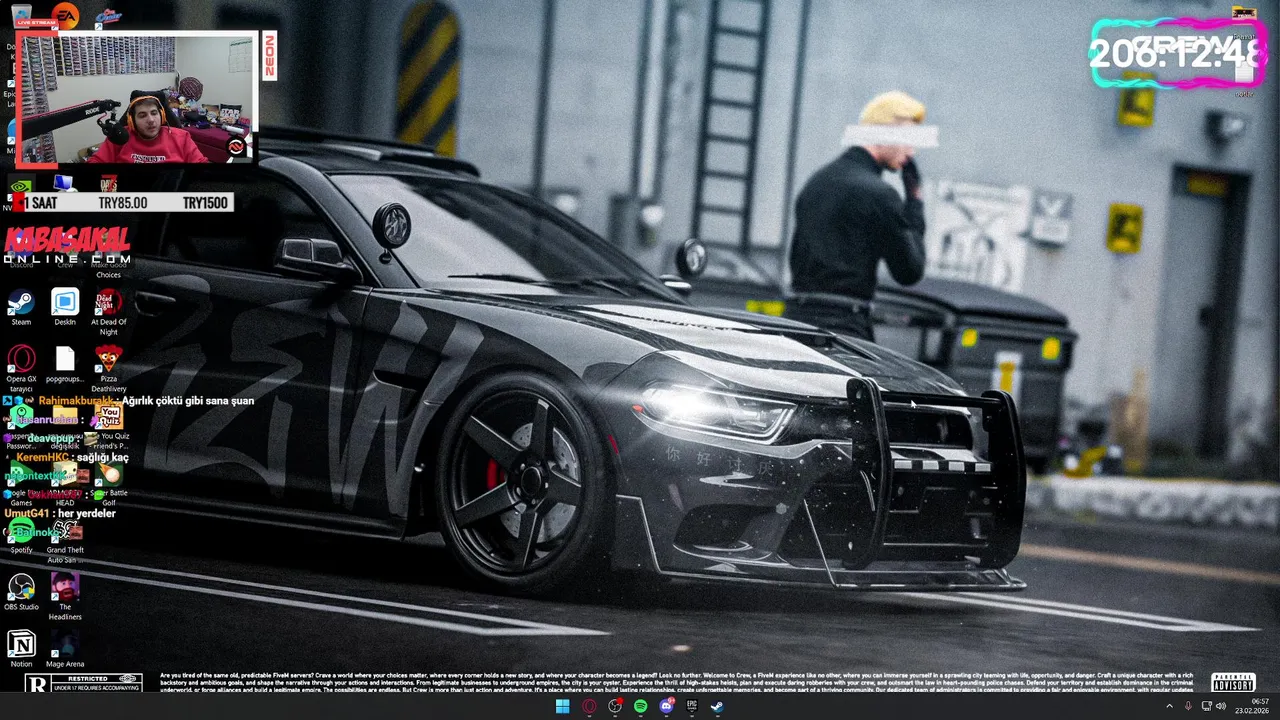The height and width of the screenshot is (720, 1280).
Task: Launch OBS Studio desktop shortcut
Action: coord(21,592)
